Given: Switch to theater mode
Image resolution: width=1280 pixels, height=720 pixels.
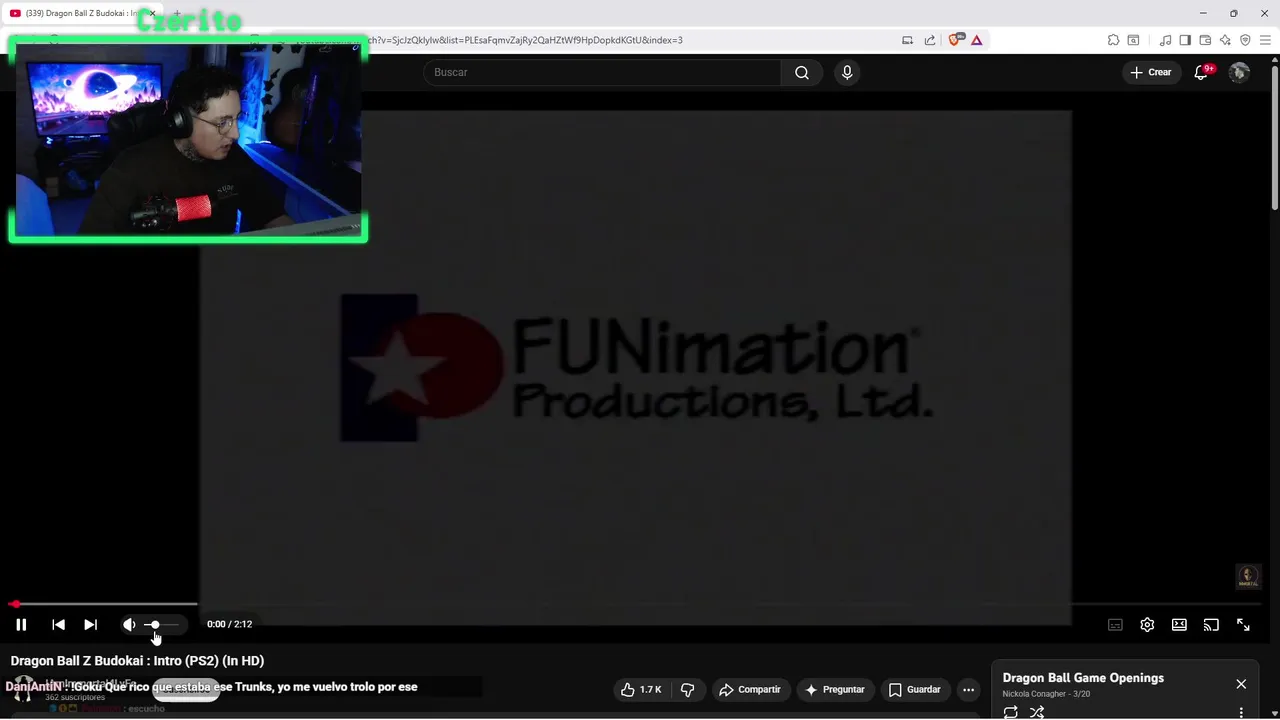Looking at the screenshot, I should tap(1179, 625).
